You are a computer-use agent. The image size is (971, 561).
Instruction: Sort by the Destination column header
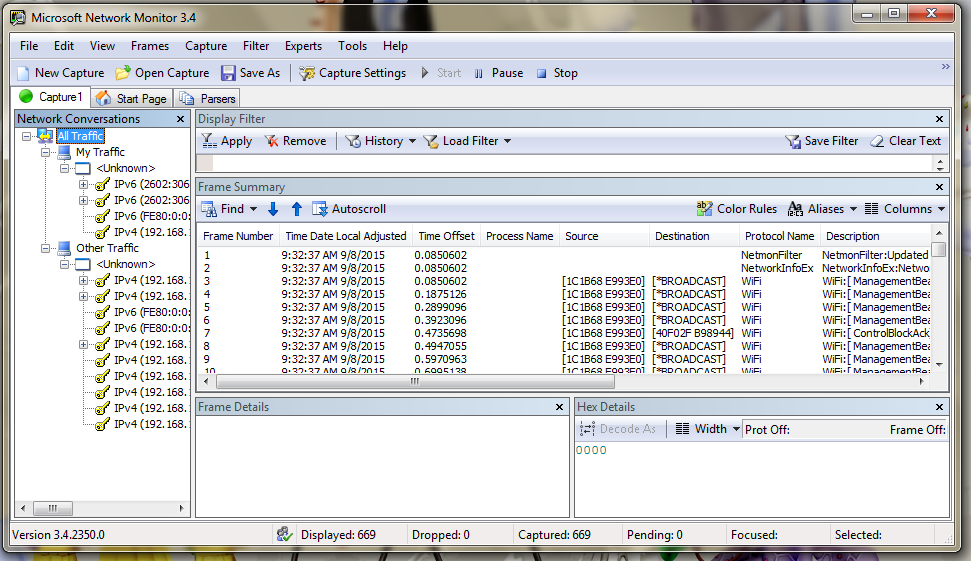(x=694, y=236)
